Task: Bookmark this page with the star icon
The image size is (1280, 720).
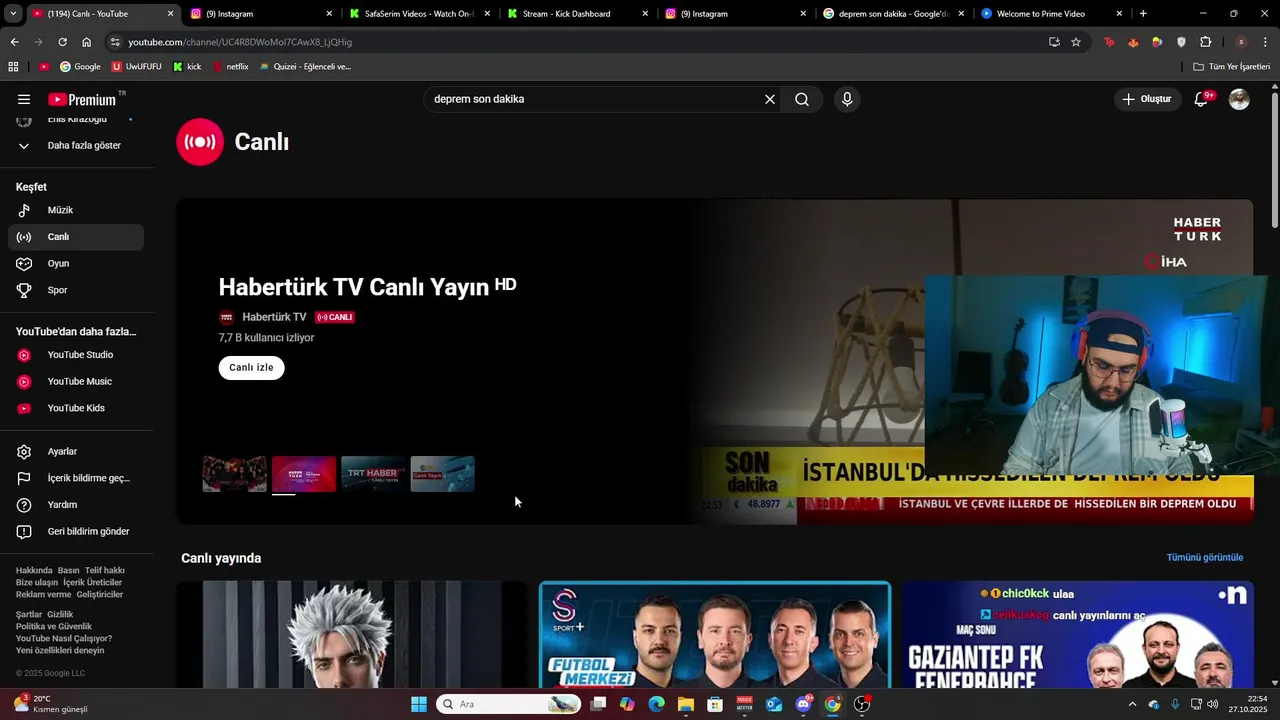Action: [1076, 42]
